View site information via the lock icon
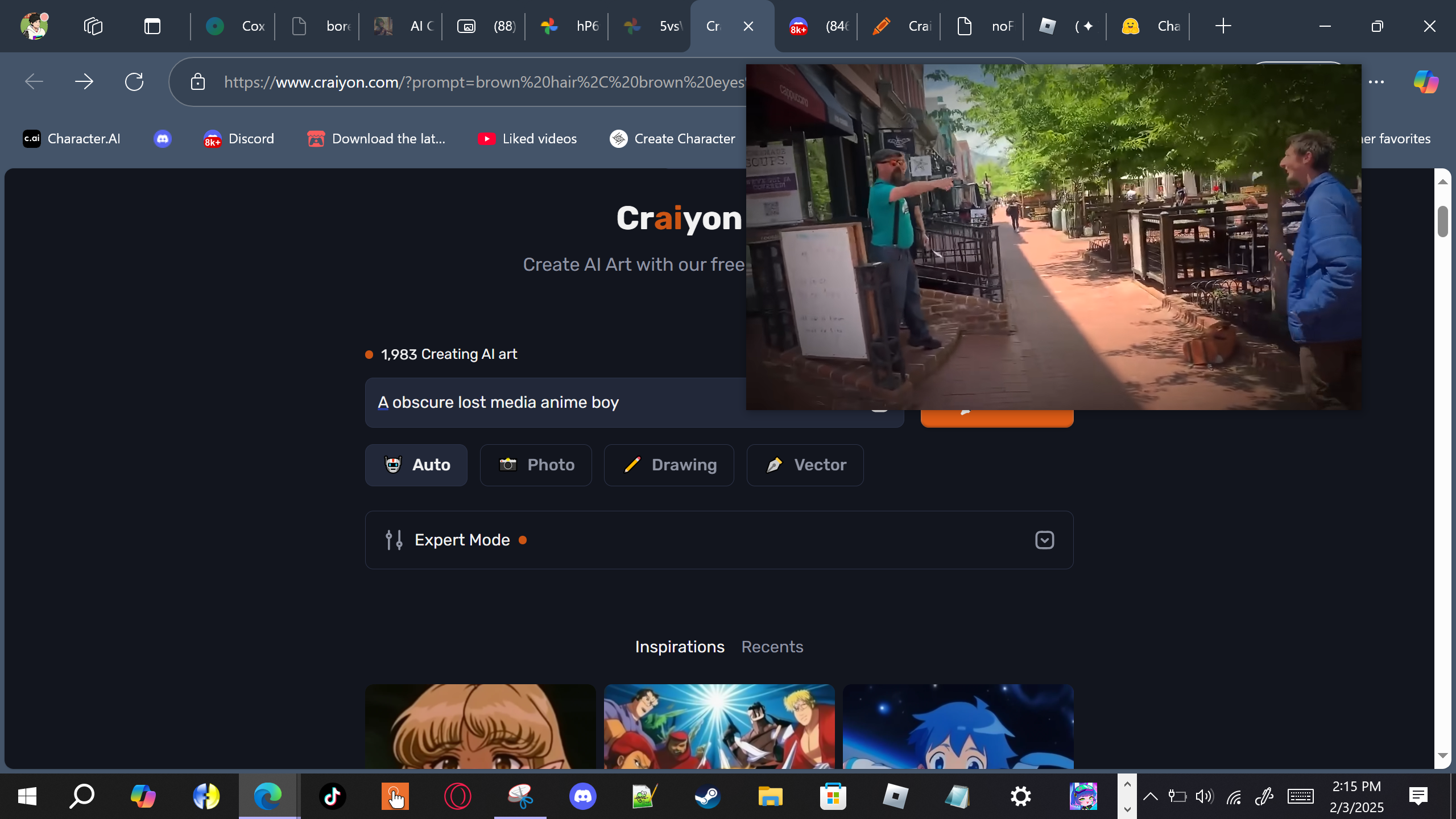This screenshot has width=1456, height=819. click(197, 82)
